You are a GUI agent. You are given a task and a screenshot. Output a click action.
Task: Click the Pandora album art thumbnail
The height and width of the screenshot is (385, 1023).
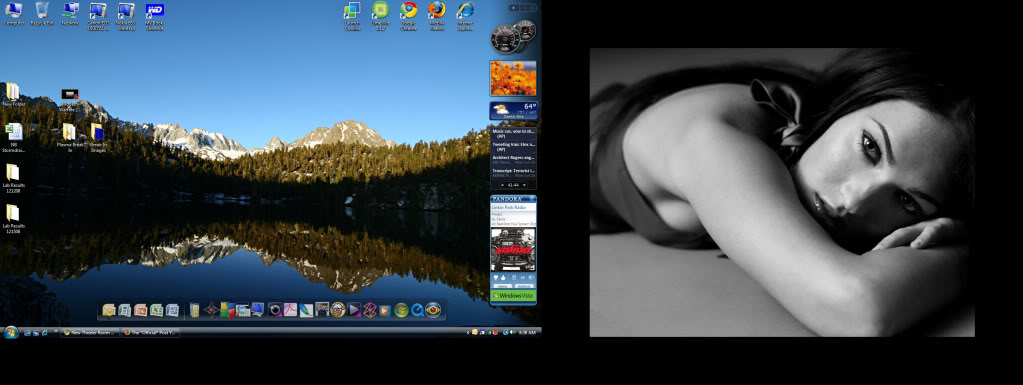[513, 249]
